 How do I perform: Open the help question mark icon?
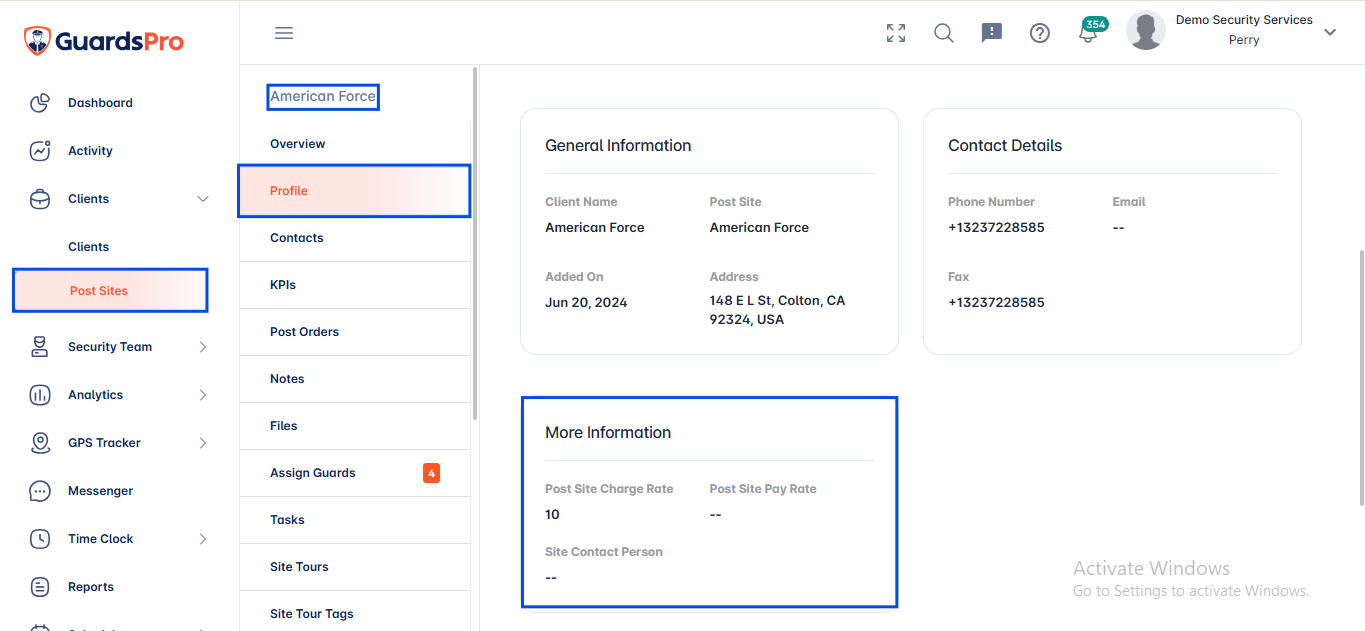pyautogui.click(x=1040, y=33)
